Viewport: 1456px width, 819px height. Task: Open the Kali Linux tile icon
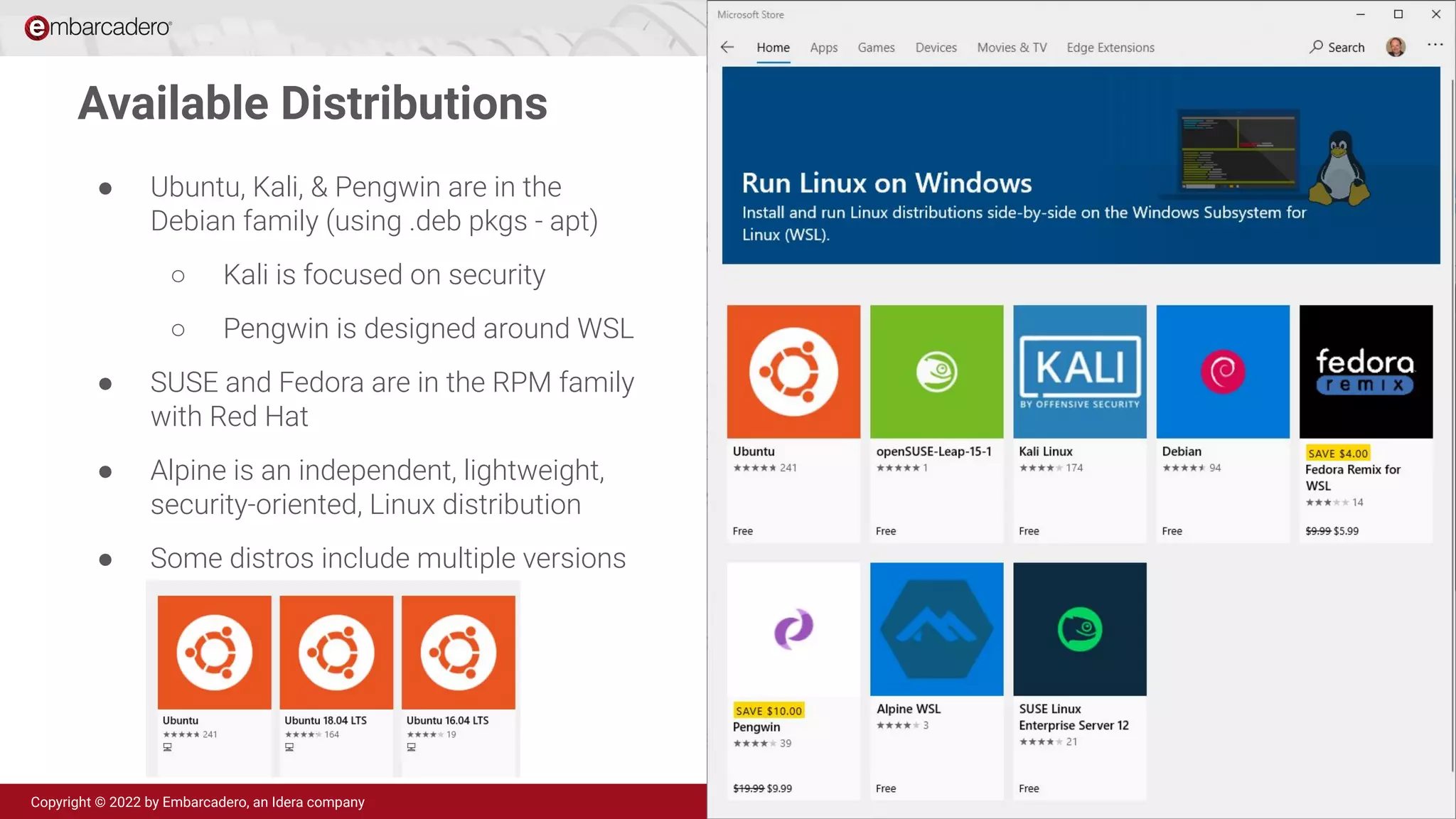(1080, 372)
